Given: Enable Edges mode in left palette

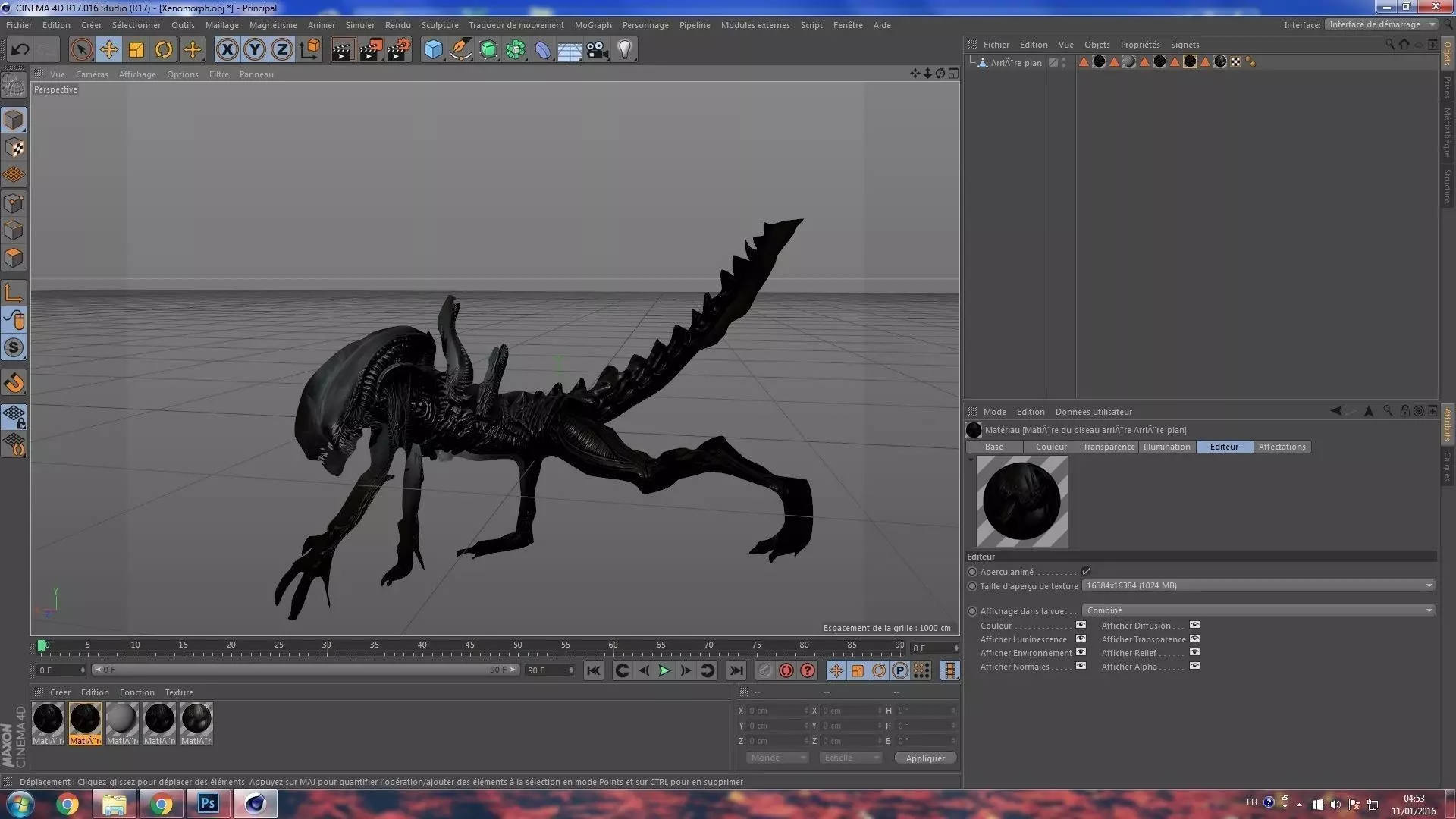Looking at the screenshot, I should tap(14, 231).
